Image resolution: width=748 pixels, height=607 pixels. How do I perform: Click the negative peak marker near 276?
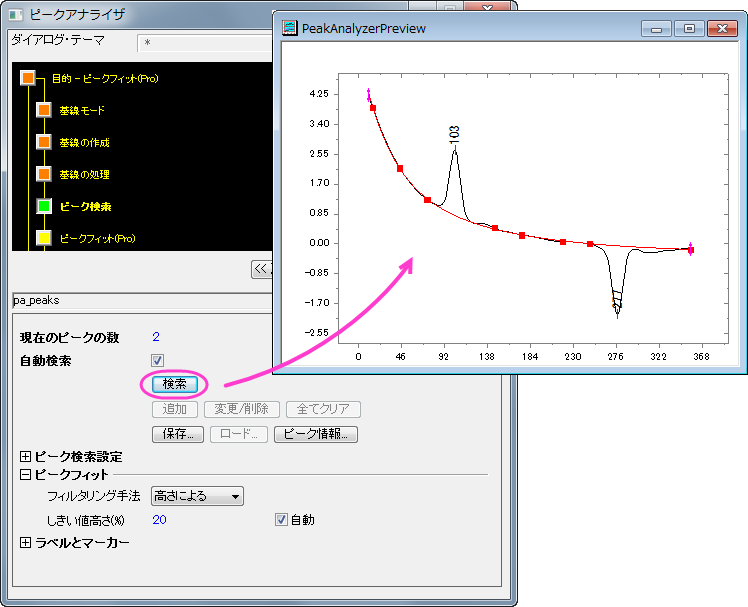click(617, 314)
